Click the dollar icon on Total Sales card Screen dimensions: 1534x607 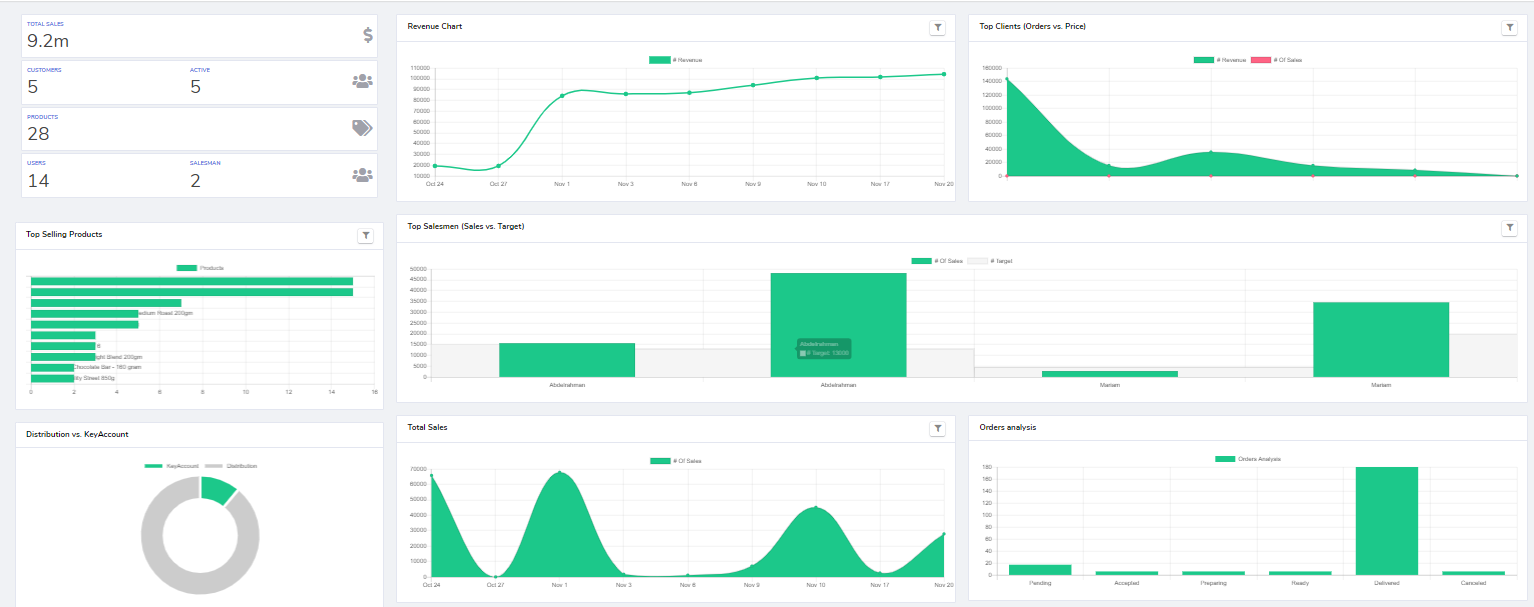pos(367,33)
